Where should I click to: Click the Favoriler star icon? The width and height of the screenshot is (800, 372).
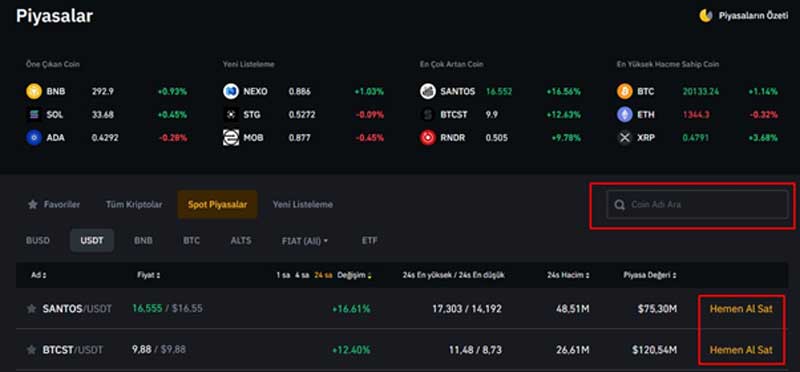33,205
